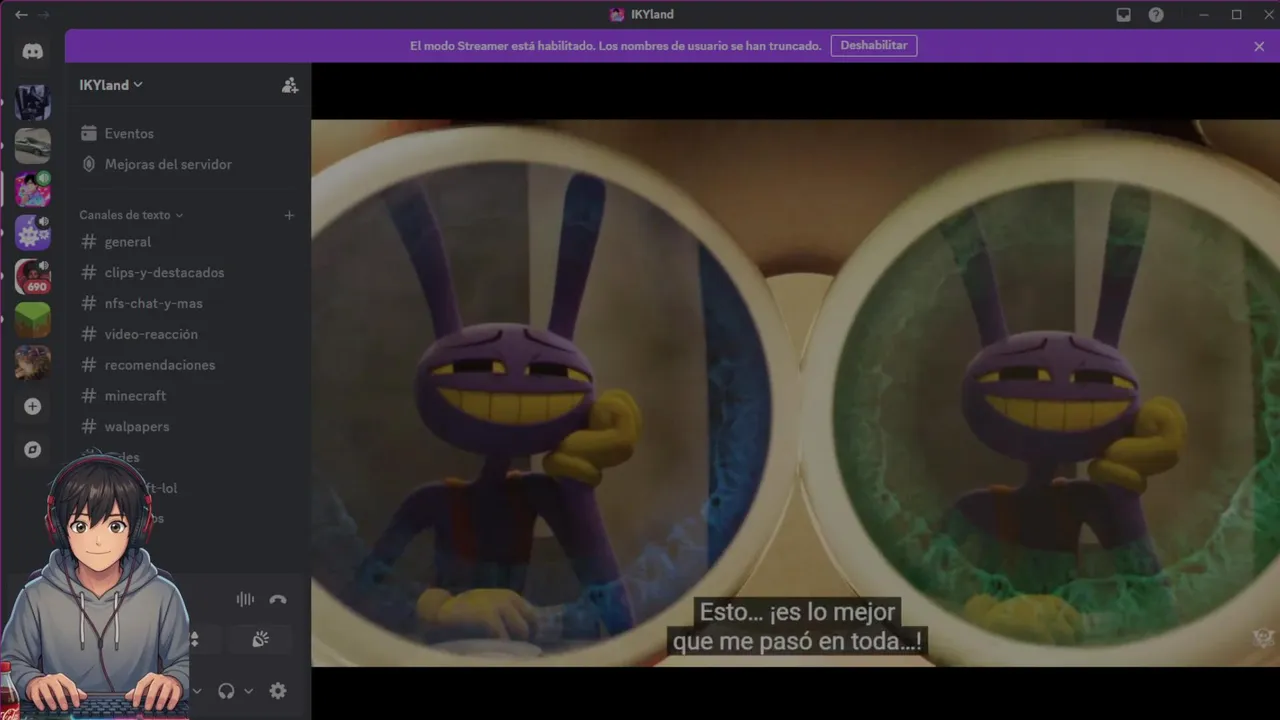Open output device options chevron beside headphones
Image resolution: width=1280 pixels, height=720 pixels.
248,691
